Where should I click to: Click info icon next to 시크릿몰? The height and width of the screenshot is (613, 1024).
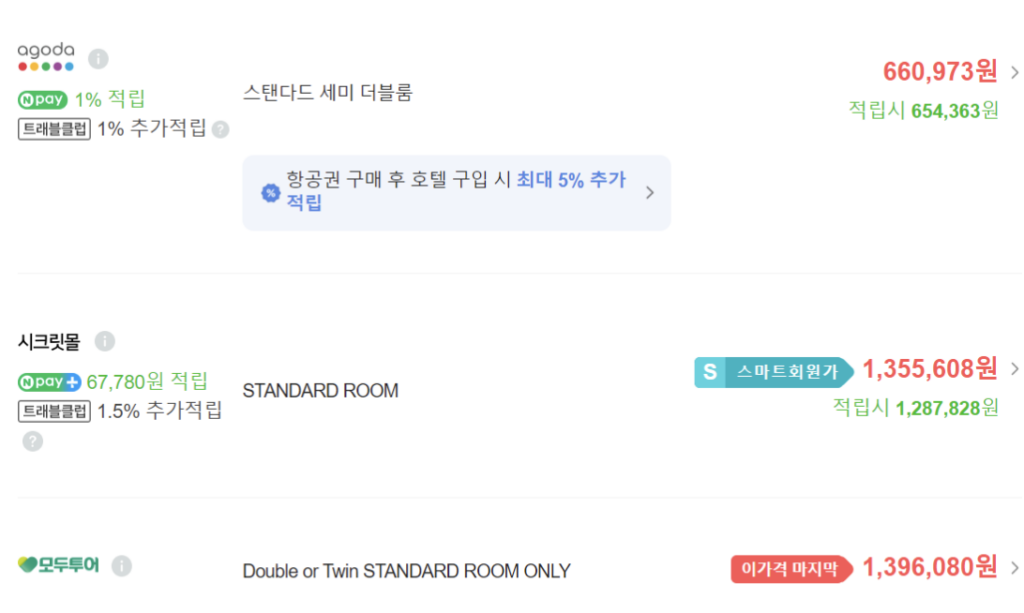coord(105,342)
